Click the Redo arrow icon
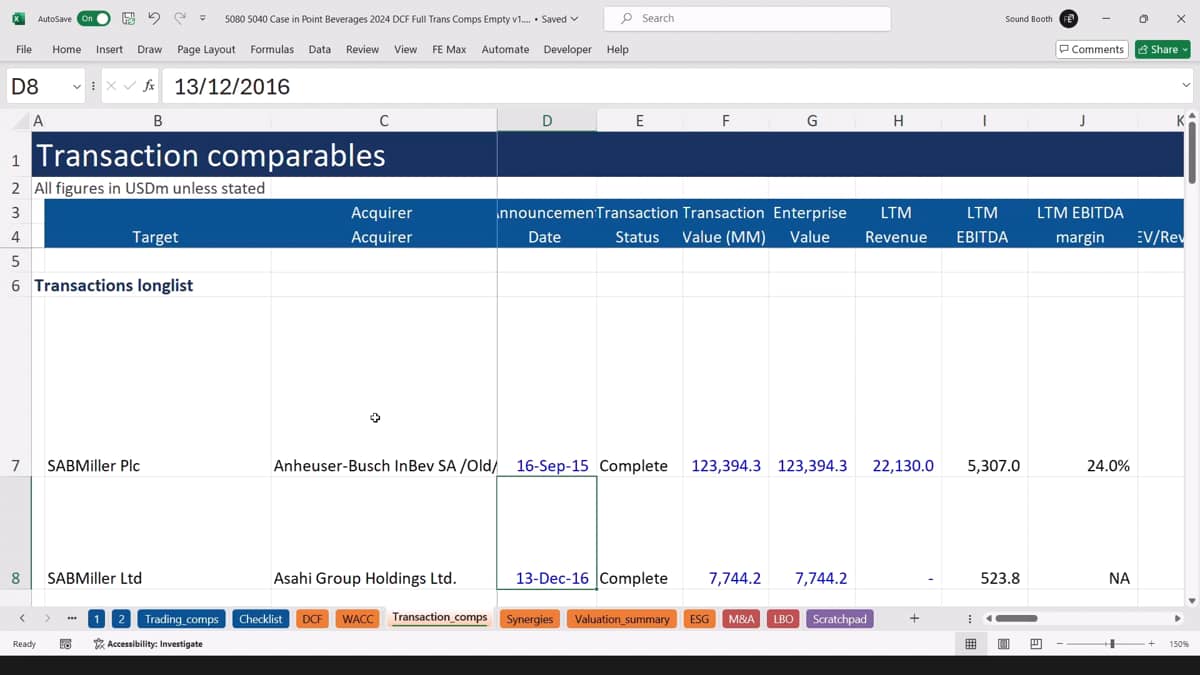The image size is (1200, 675). point(180,19)
